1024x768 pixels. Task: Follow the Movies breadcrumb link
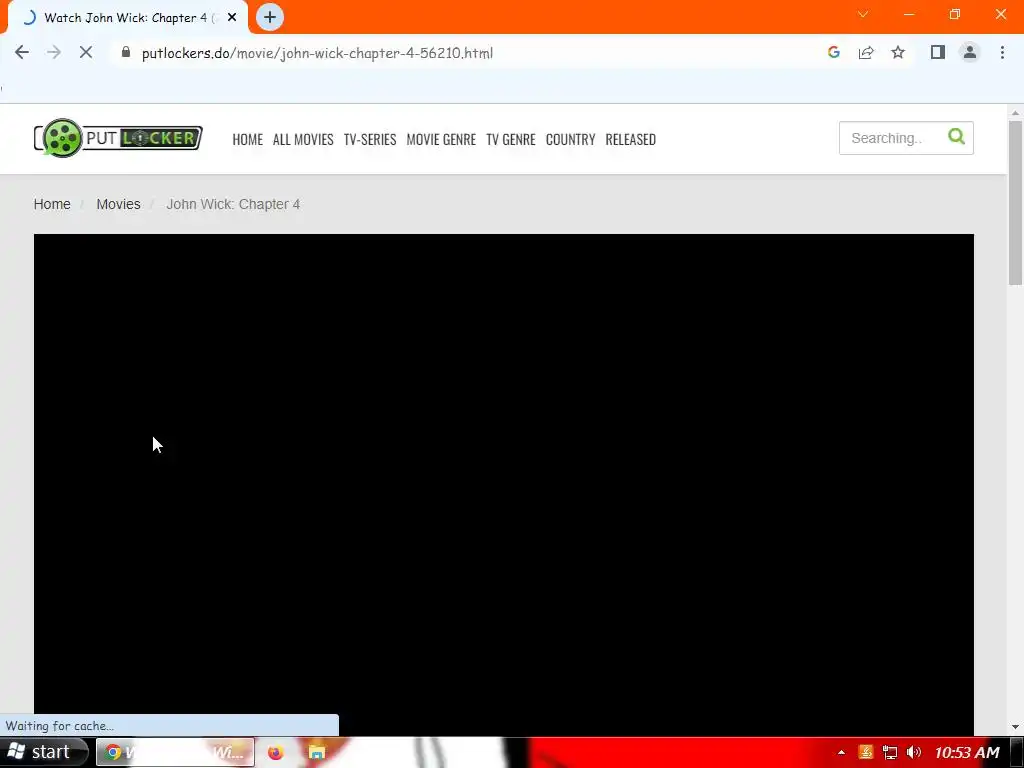coord(118,204)
